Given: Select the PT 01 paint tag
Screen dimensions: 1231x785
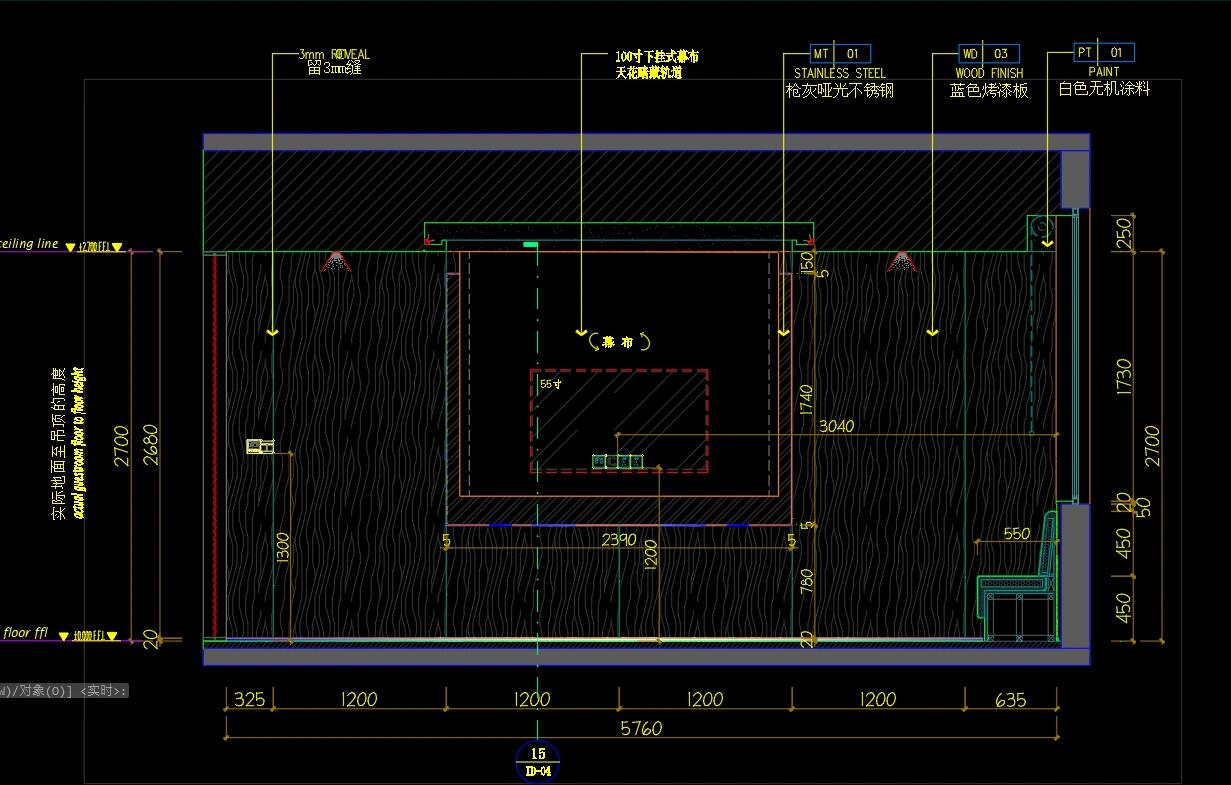Looking at the screenshot, I should click(1105, 52).
